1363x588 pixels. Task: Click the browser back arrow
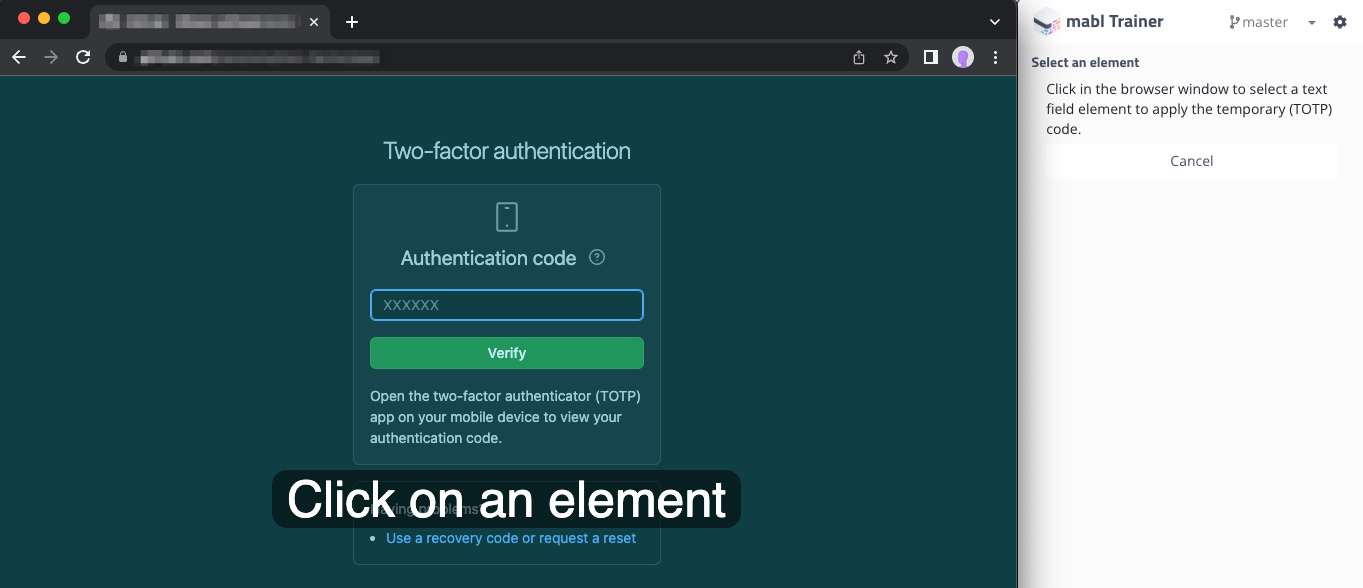pos(18,58)
